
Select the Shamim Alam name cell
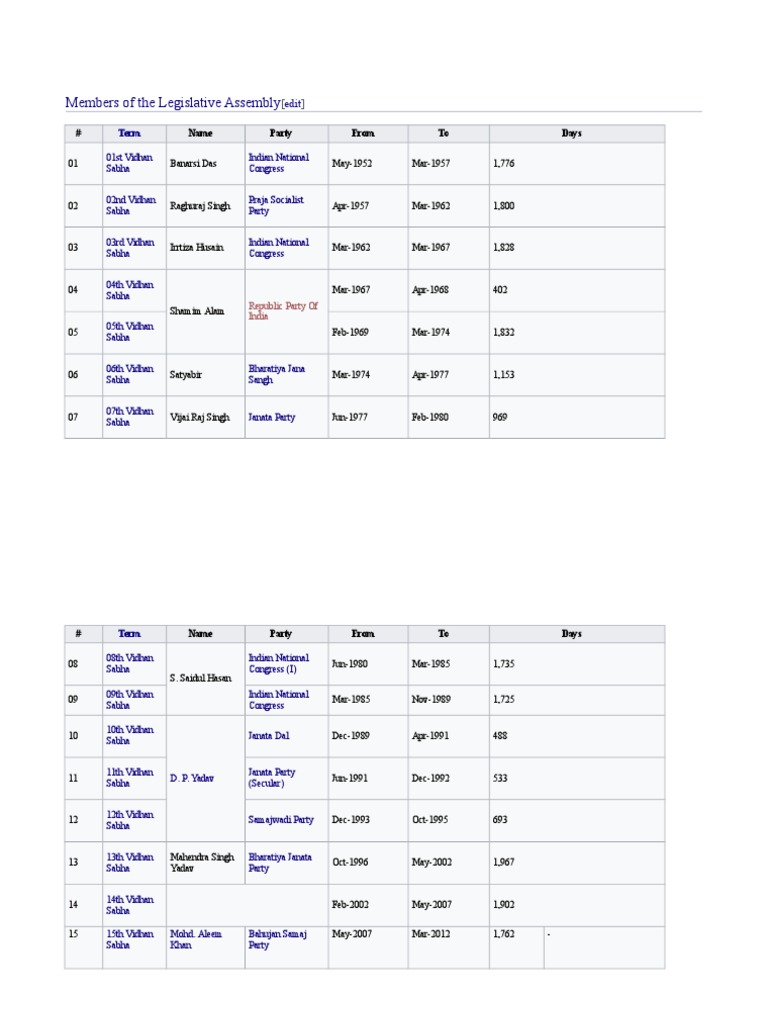(x=197, y=311)
